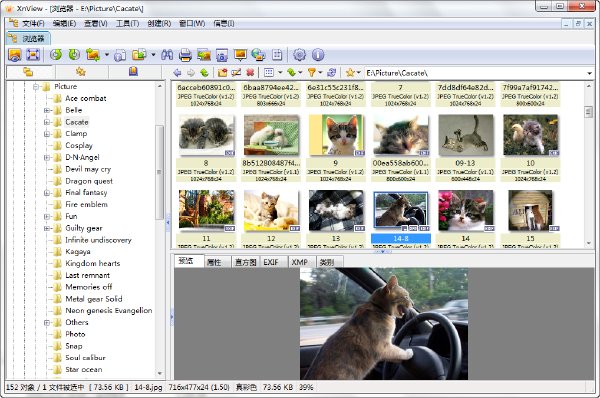Switch to the EXIF tab

click(271, 262)
